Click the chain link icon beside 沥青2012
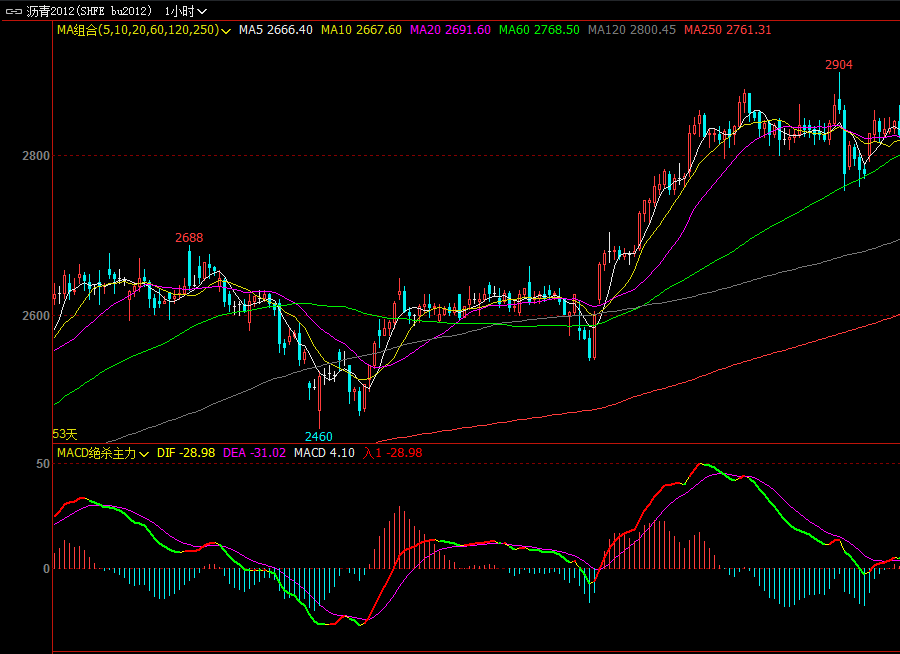Image resolution: width=900 pixels, height=654 pixels. coord(14,11)
